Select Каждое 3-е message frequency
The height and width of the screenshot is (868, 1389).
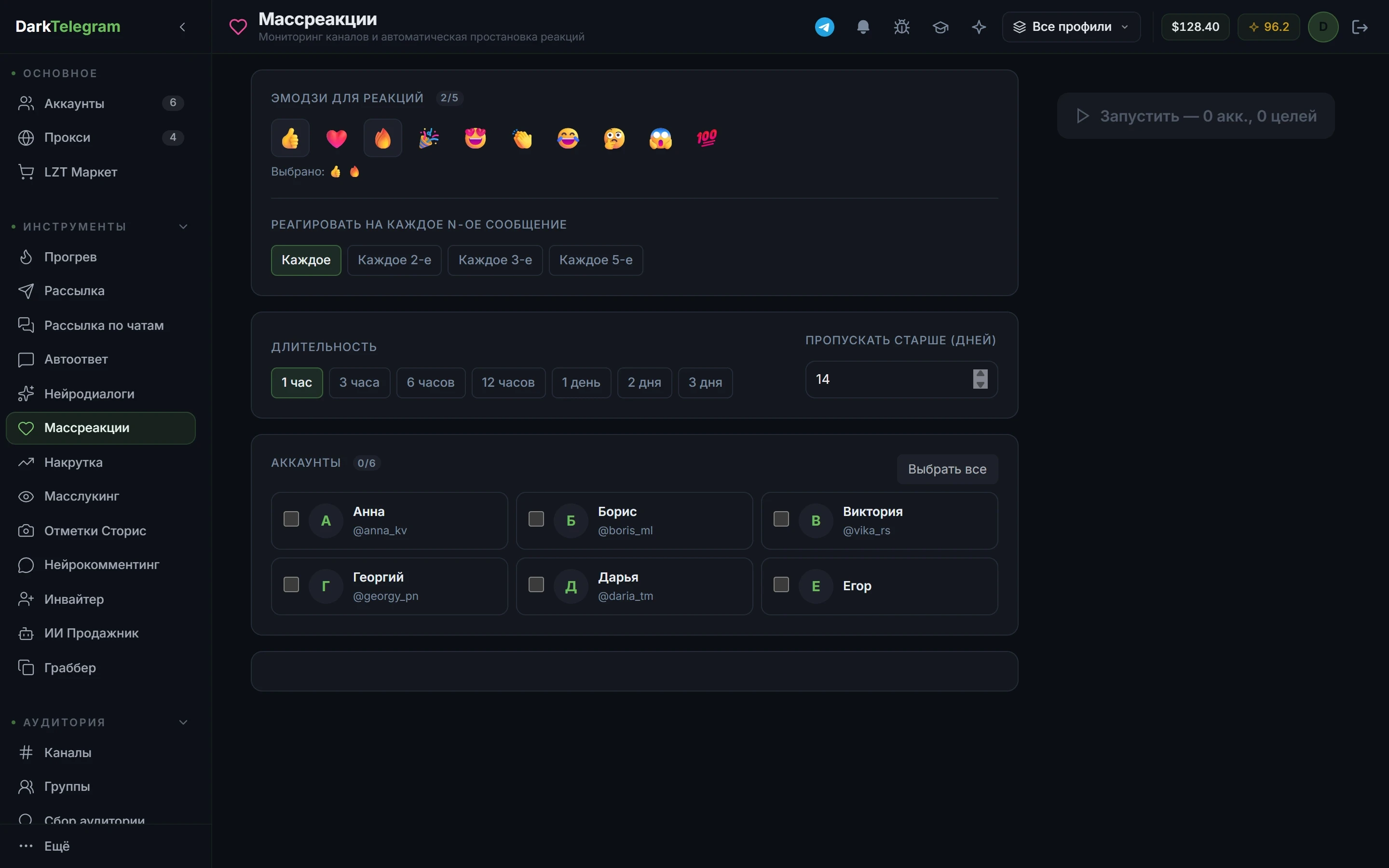tap(495, 260)
